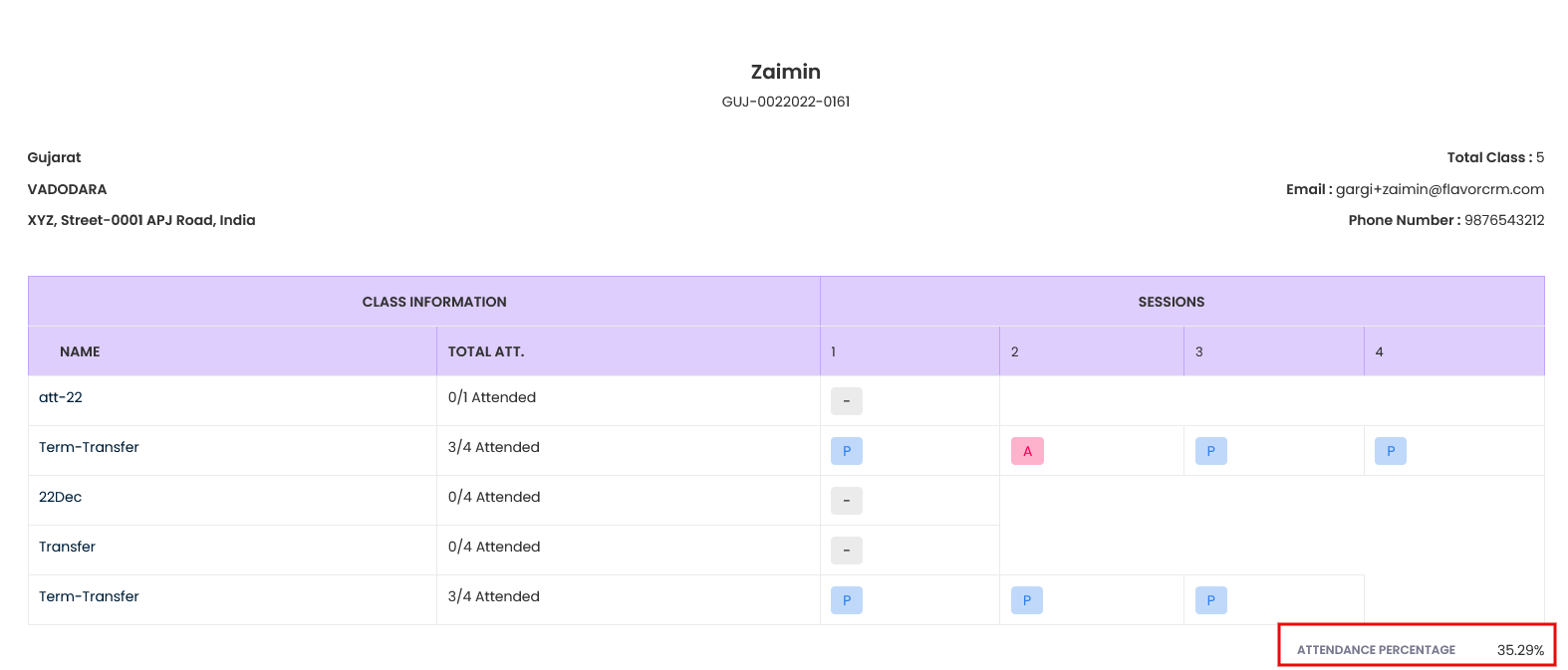Click last Term-Transfer session 1 P badge

pos(847,600)
